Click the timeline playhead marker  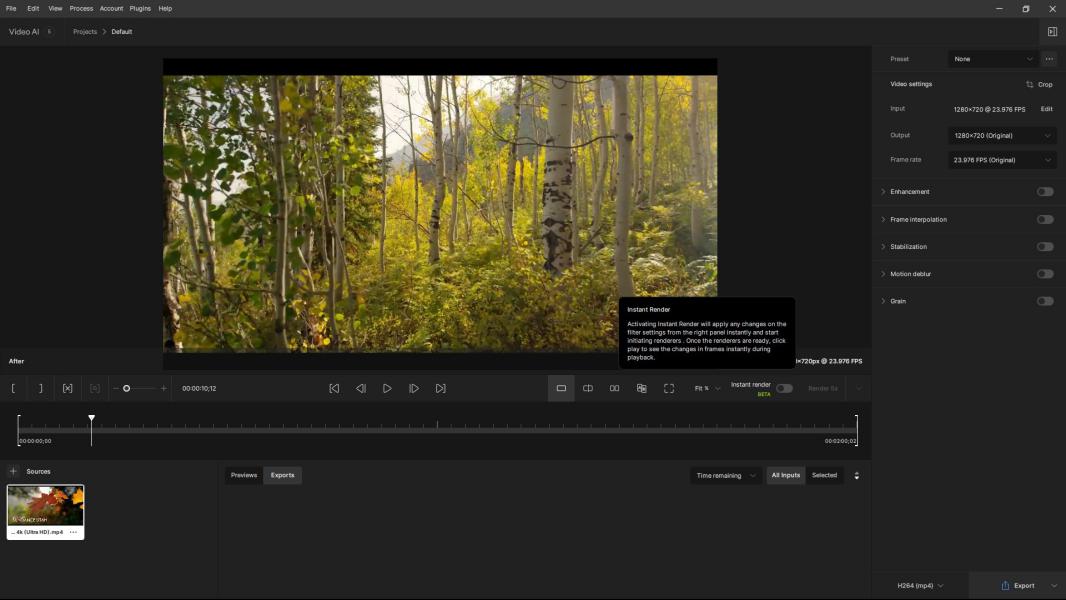tap(91, 419)
